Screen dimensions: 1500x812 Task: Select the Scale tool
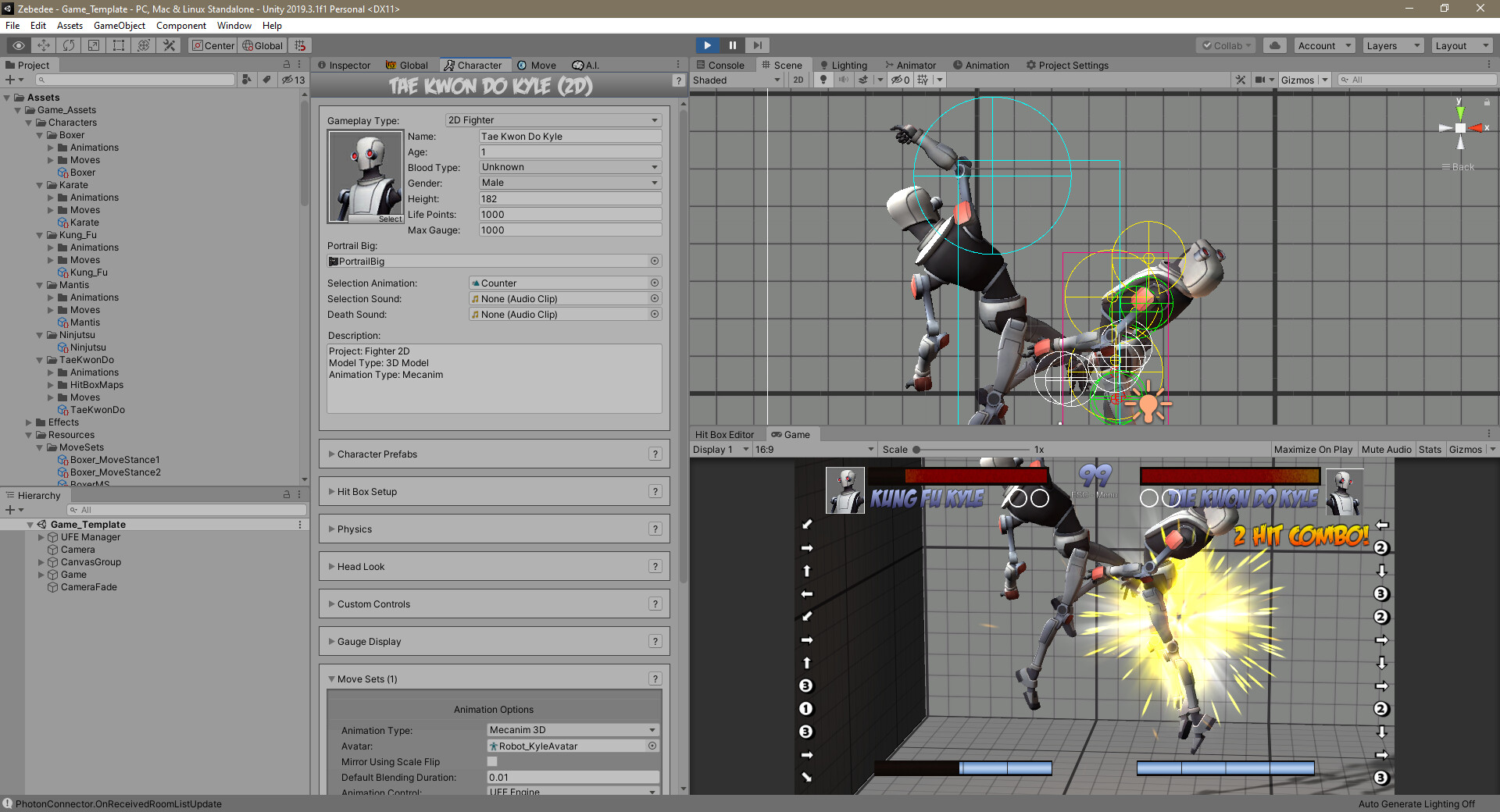pos(94,45)
